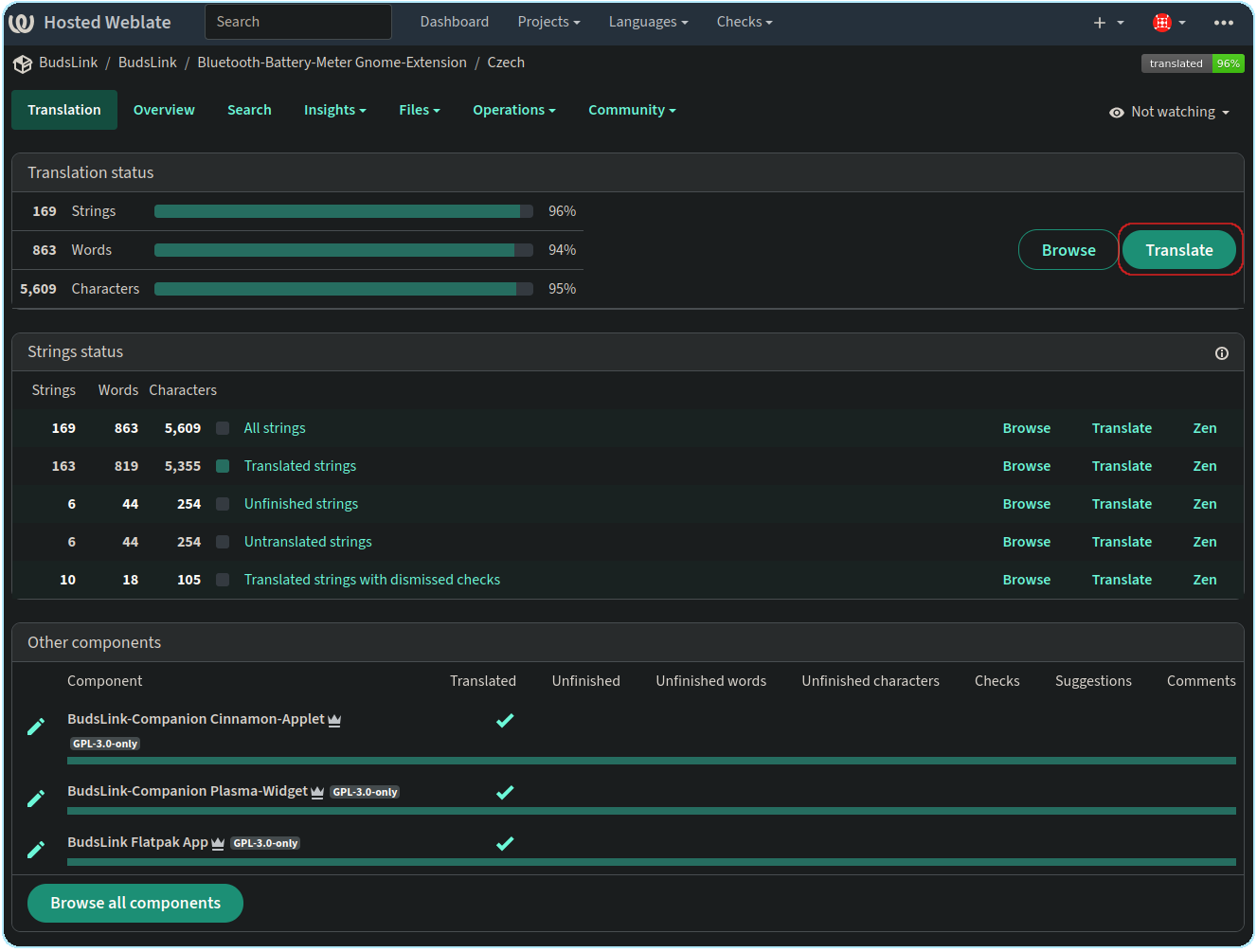1257x952 pixels.
Task: Click pencil icon for BudsLink-Companion Plasma-Widget
Action: pyautogui.click(x=36, y=799)
